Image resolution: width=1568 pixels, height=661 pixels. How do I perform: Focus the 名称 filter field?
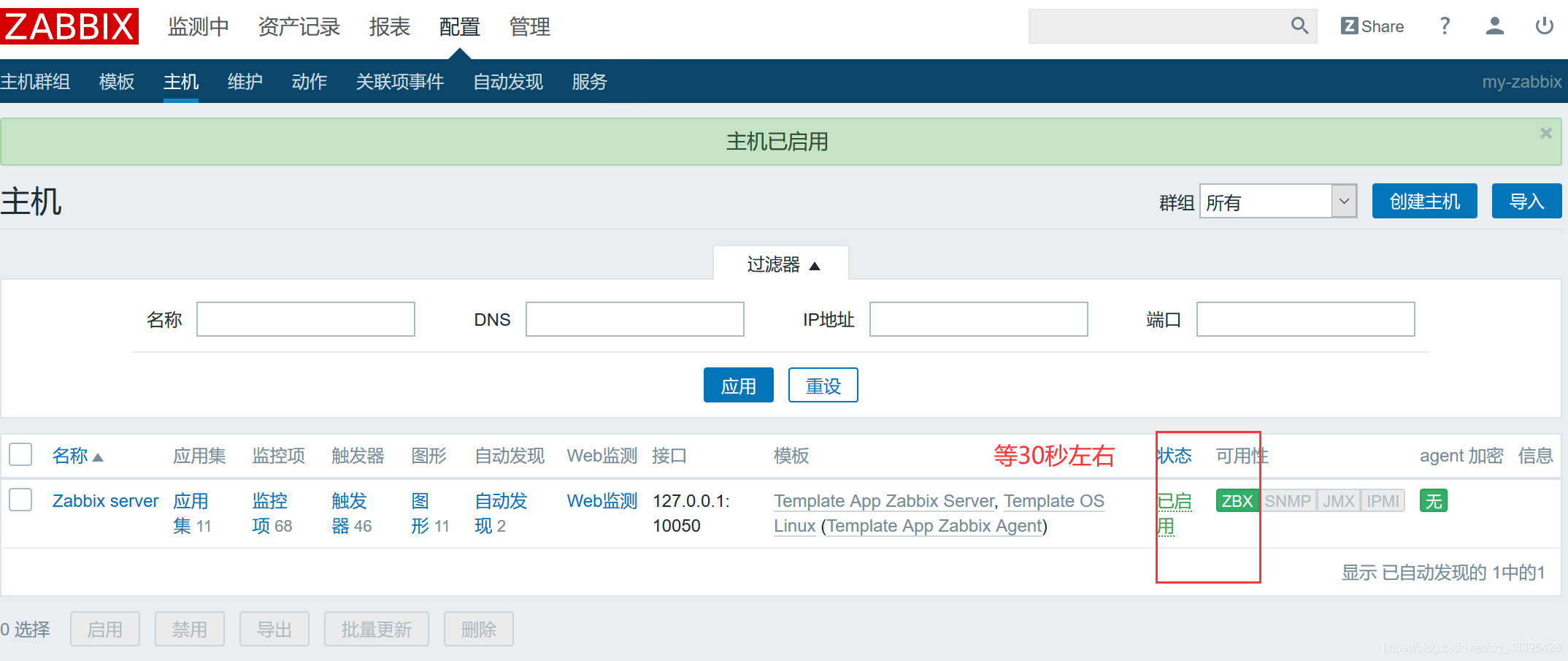click(x=306, y=319)
